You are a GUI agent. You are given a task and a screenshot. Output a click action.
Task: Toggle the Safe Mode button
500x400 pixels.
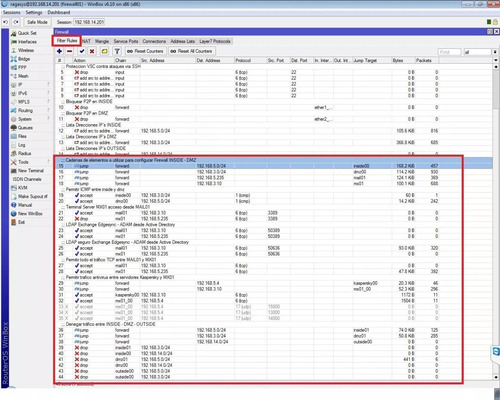click(37, 22)
